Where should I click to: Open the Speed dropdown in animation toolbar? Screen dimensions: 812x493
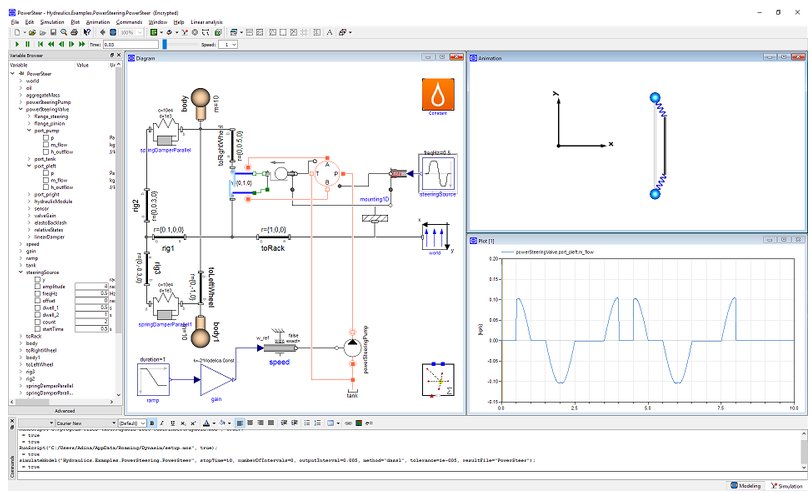point(228,44)
